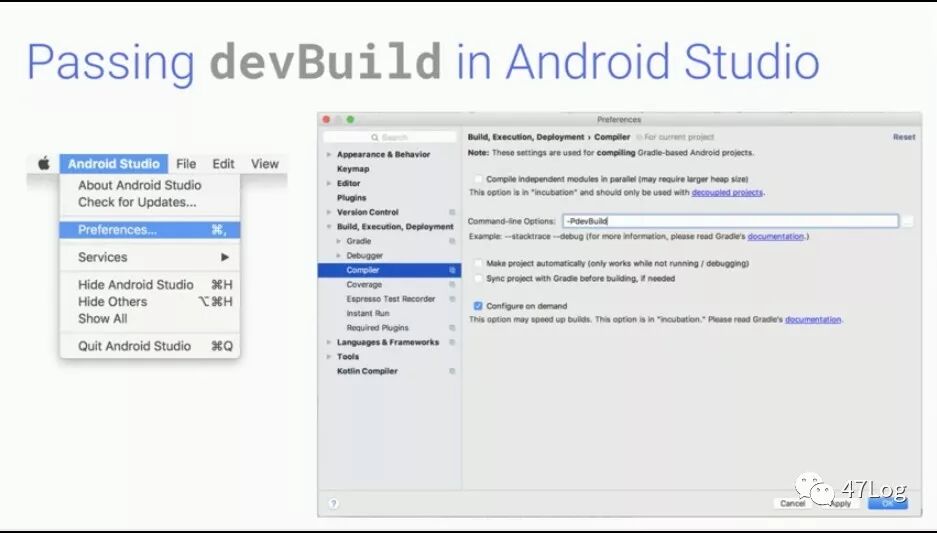Image resolution: width=937 pixels, height=533 pixels.
Task: Open the Apple menu icon
Action: click(x=44, y=163)
